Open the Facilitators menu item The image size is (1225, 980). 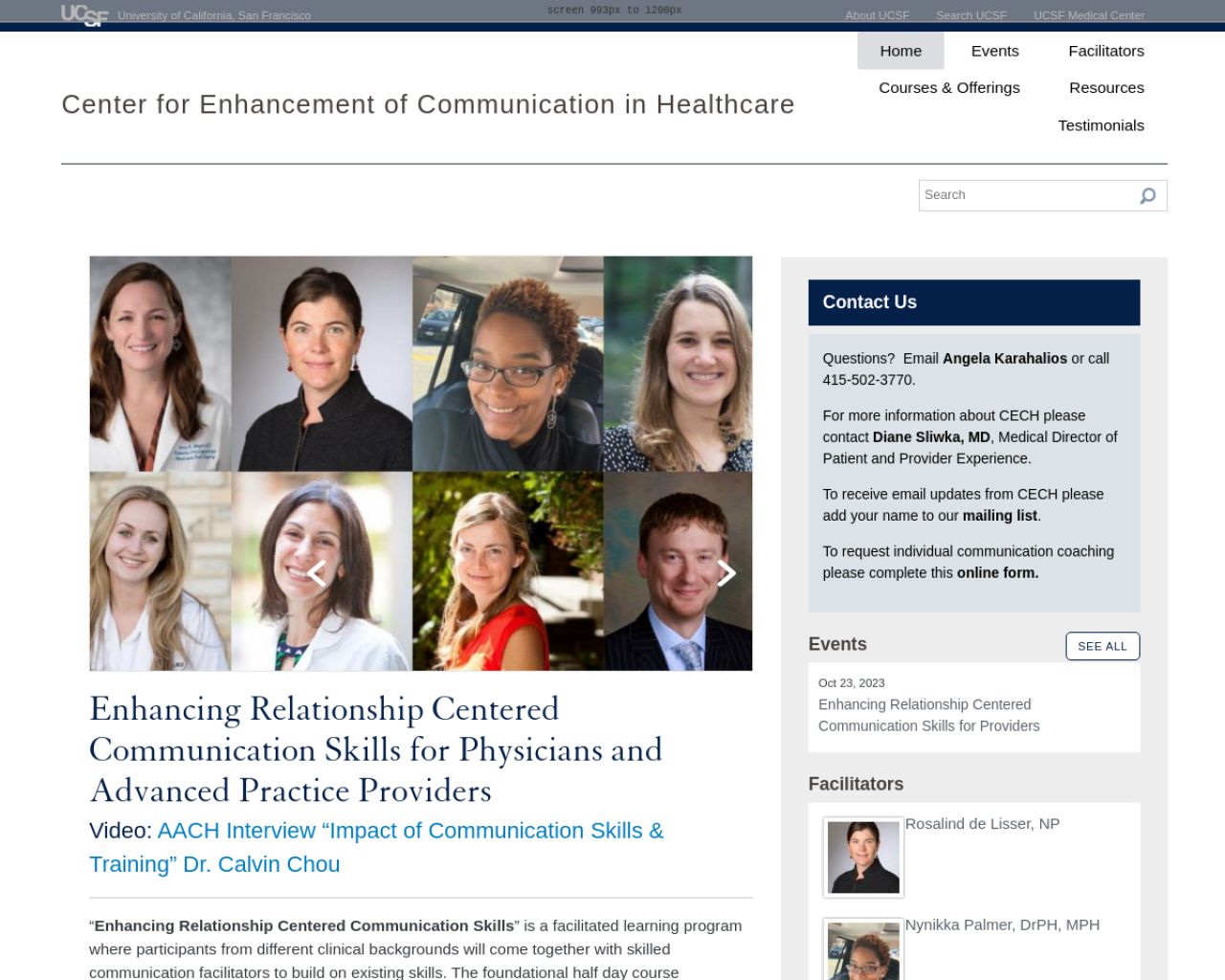coord(1105,51)
